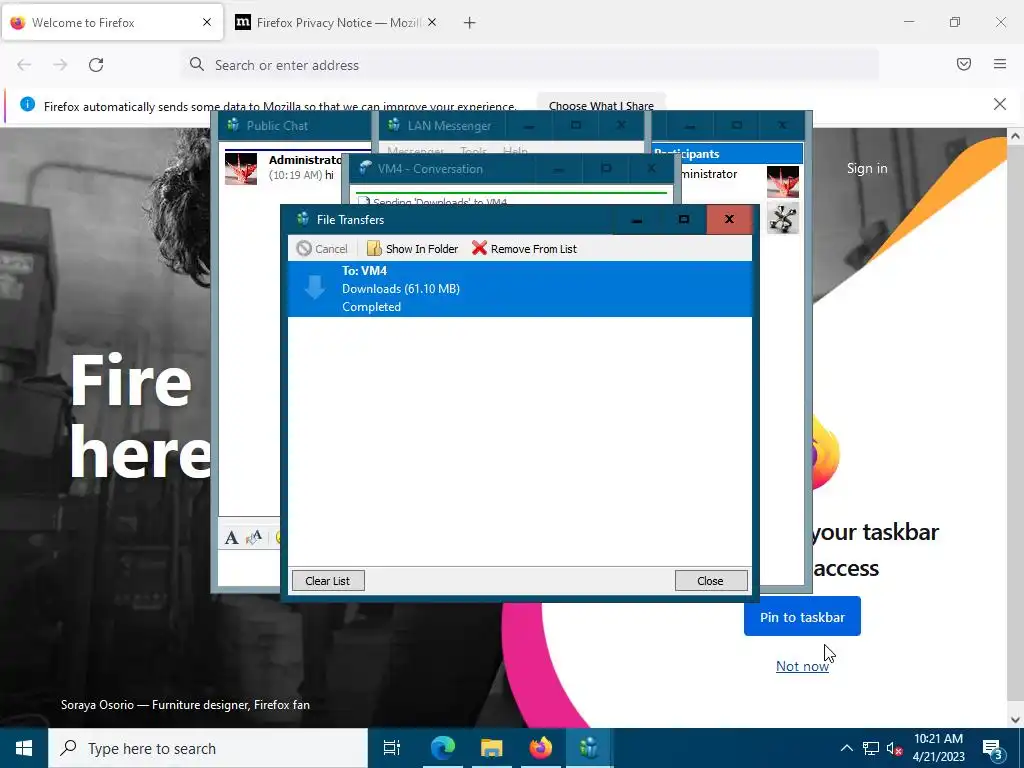Open Task View from the taskbar

click(392, 748)
